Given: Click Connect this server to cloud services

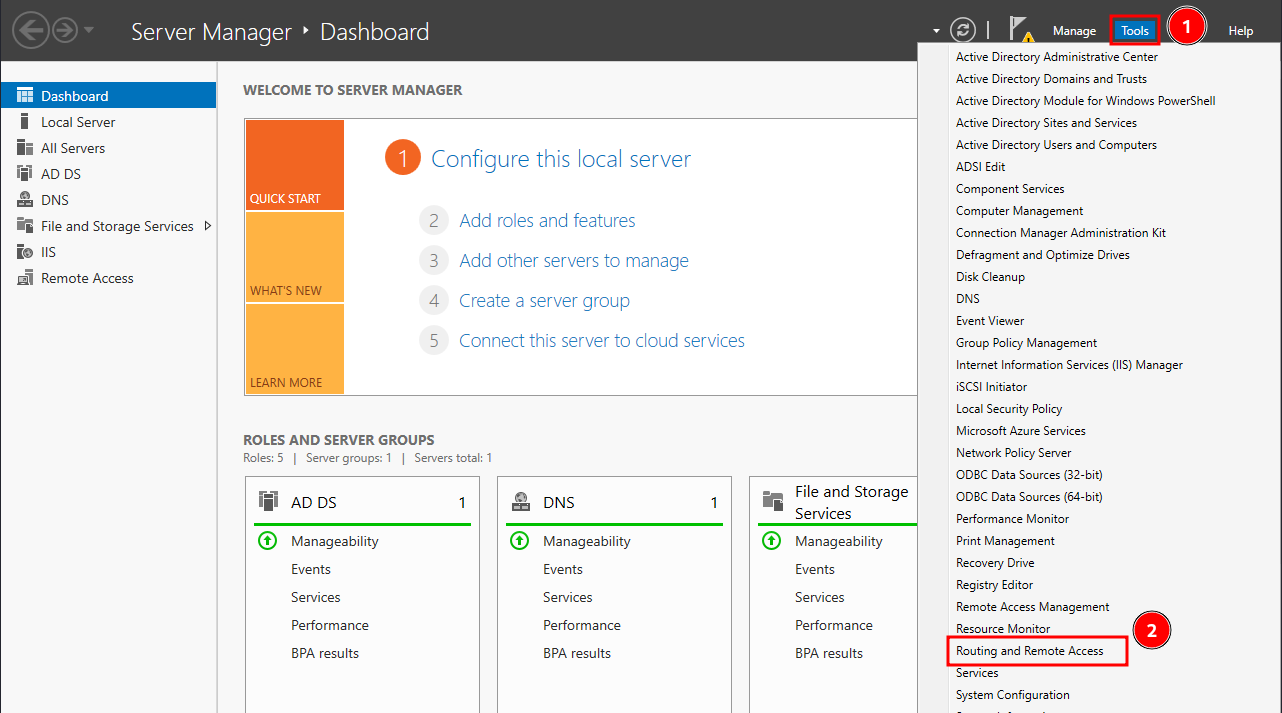Looking at the screenshot, I should point(602,341).
